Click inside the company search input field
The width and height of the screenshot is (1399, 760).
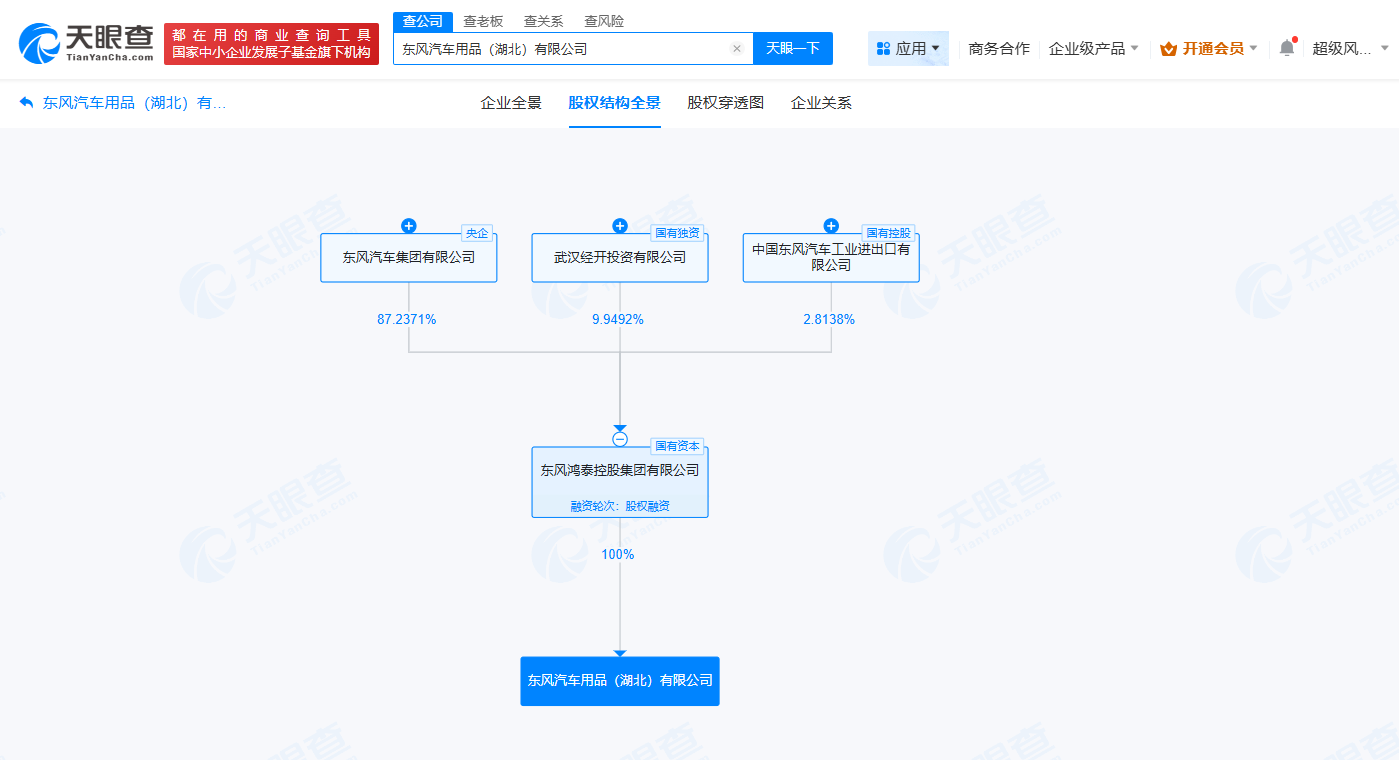(x=560, y=47)
